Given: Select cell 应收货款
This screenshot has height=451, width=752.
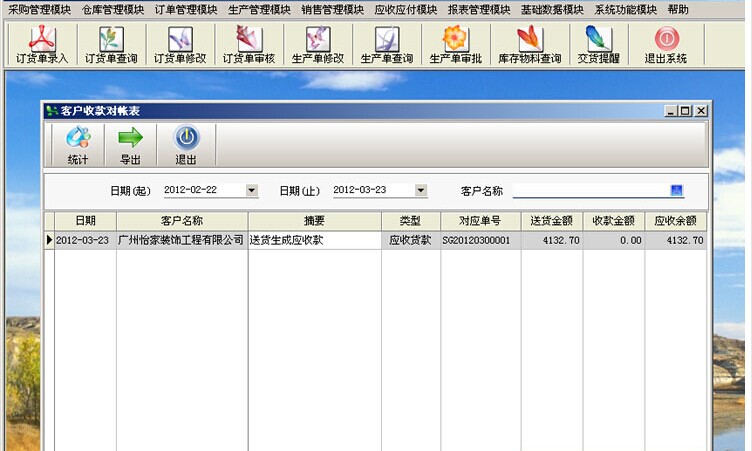Looking at the screenshot, I should click(x=411, y=240).
